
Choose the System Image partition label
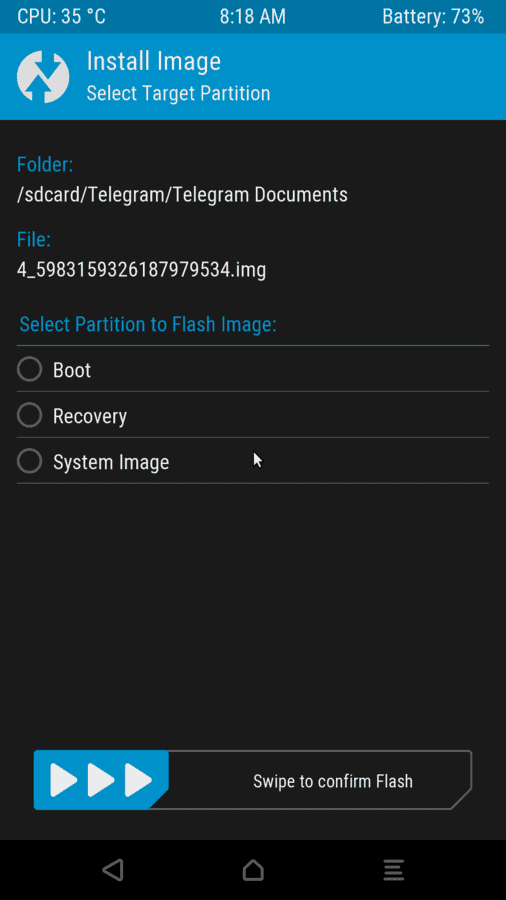click(x=111, y=462)
